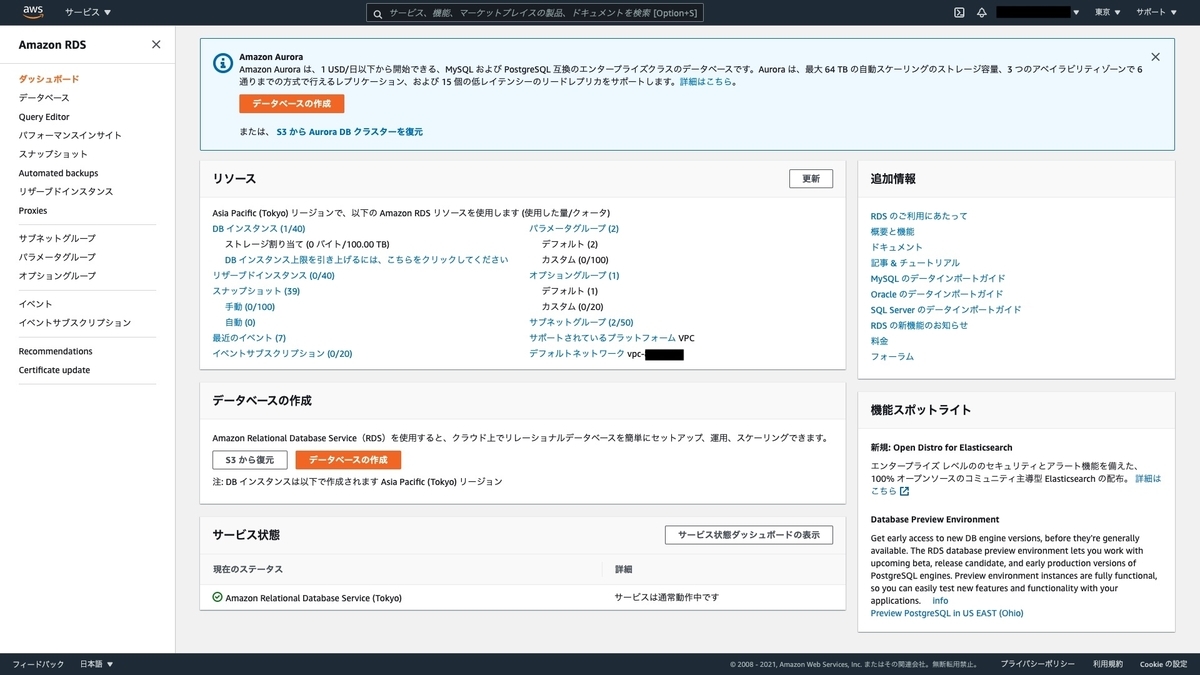Click the info icon in the Aurora banner
This screenshot has width=1200, height=675.
point(221,62)
